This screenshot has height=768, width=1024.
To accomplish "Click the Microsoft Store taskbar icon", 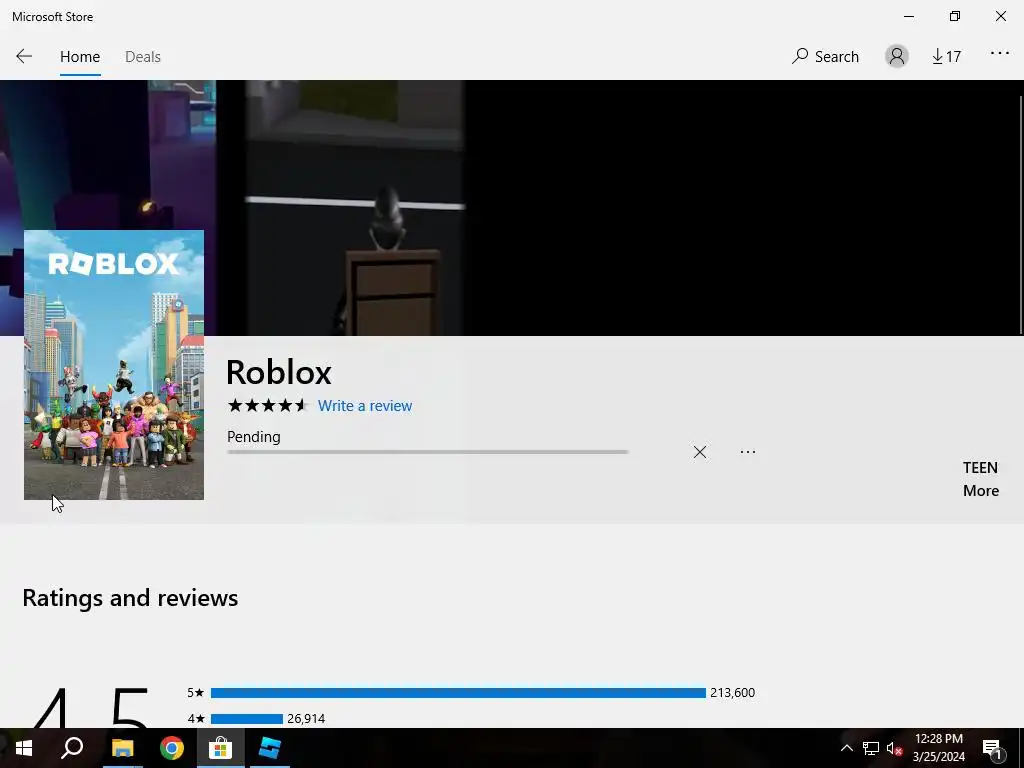I will [x=221, y=748].
